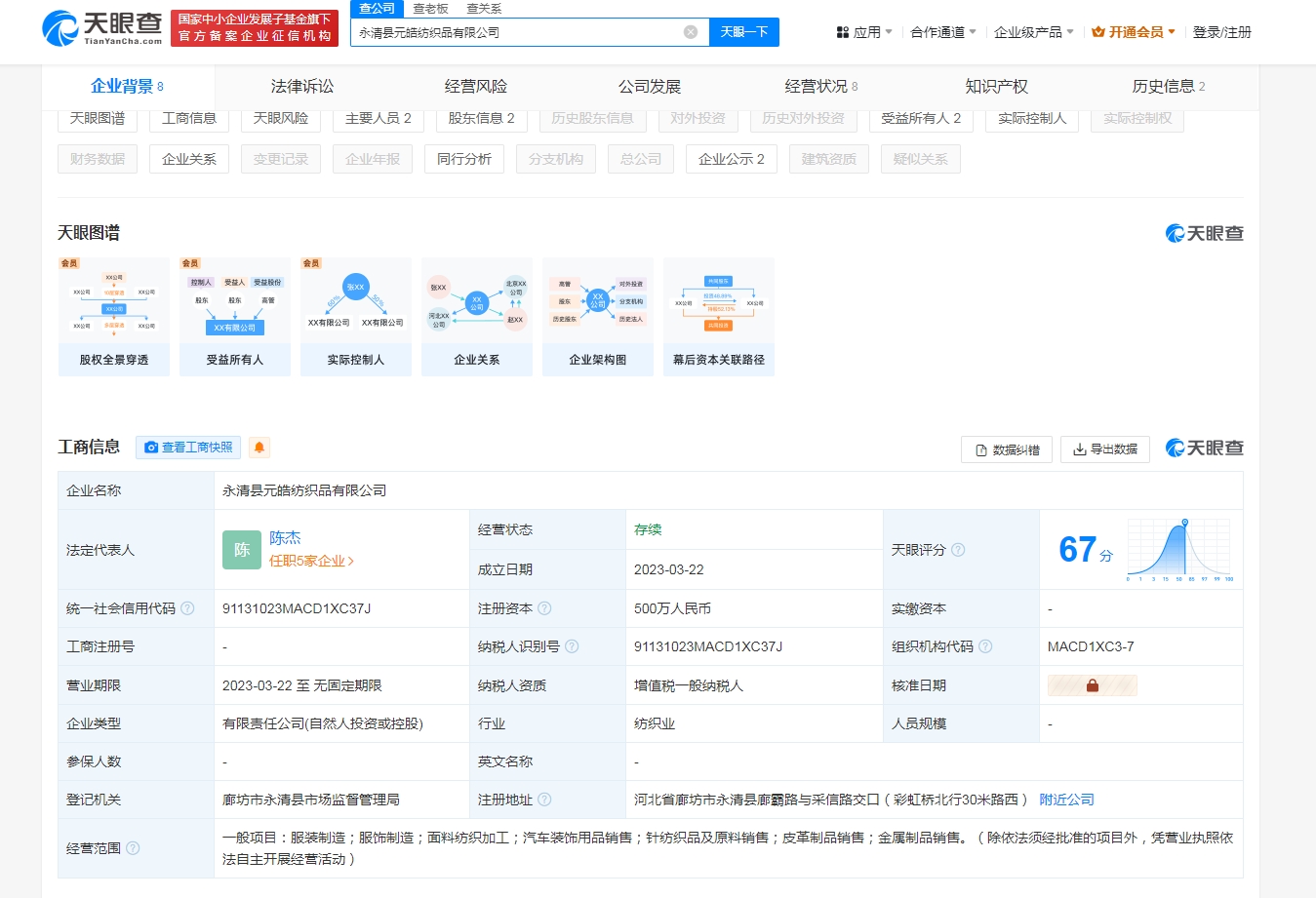Screen dimensions: 1316x898
Task: Select the 经营状况 tab
Action: pos(822,87)
